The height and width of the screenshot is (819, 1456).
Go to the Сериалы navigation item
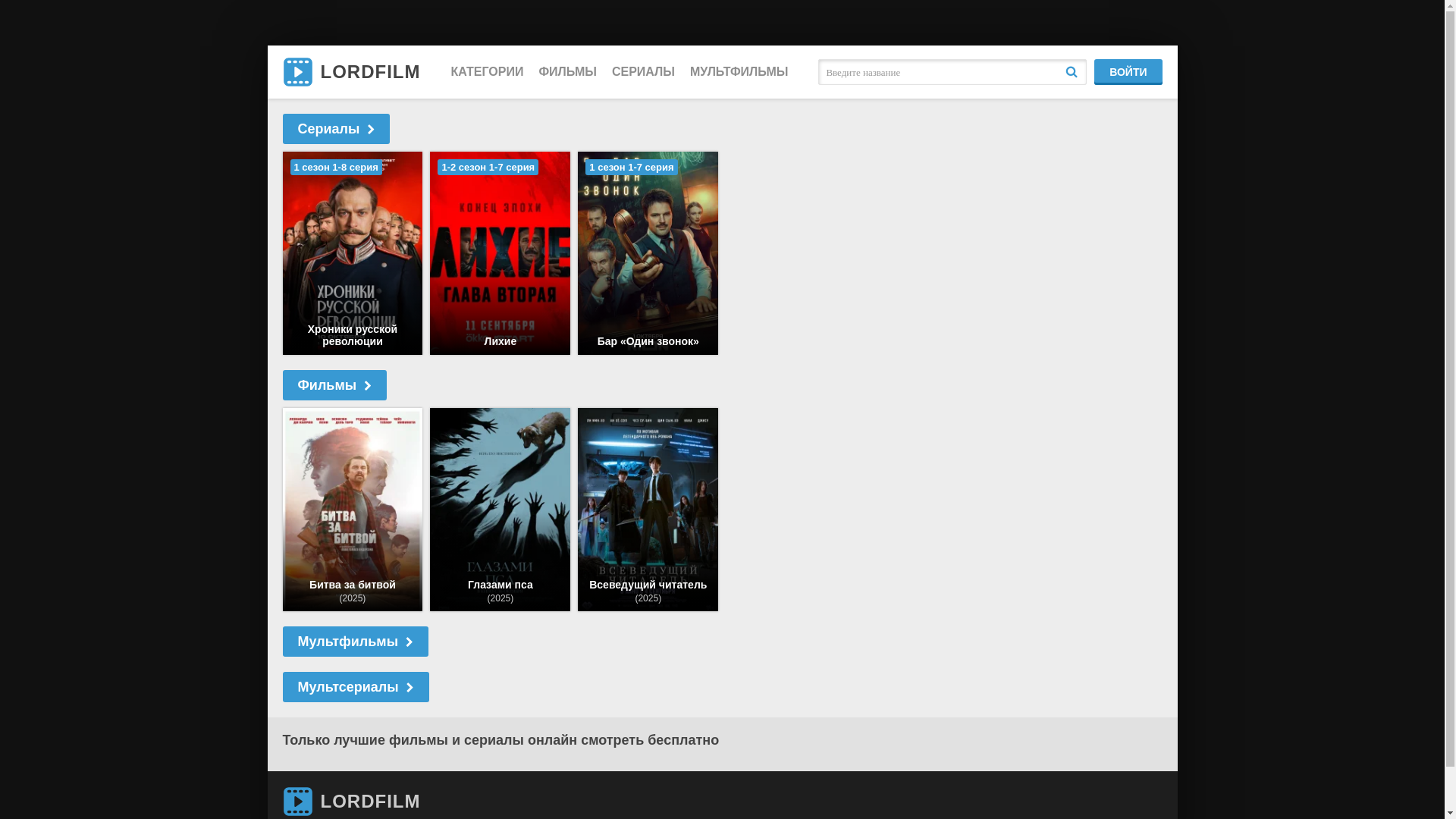point(643,72)
